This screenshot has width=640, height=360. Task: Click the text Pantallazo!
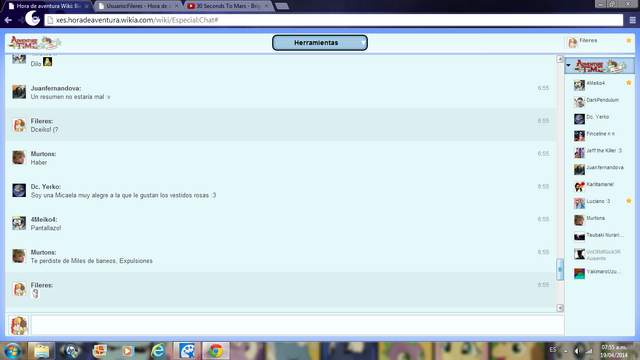pos(46,228)
